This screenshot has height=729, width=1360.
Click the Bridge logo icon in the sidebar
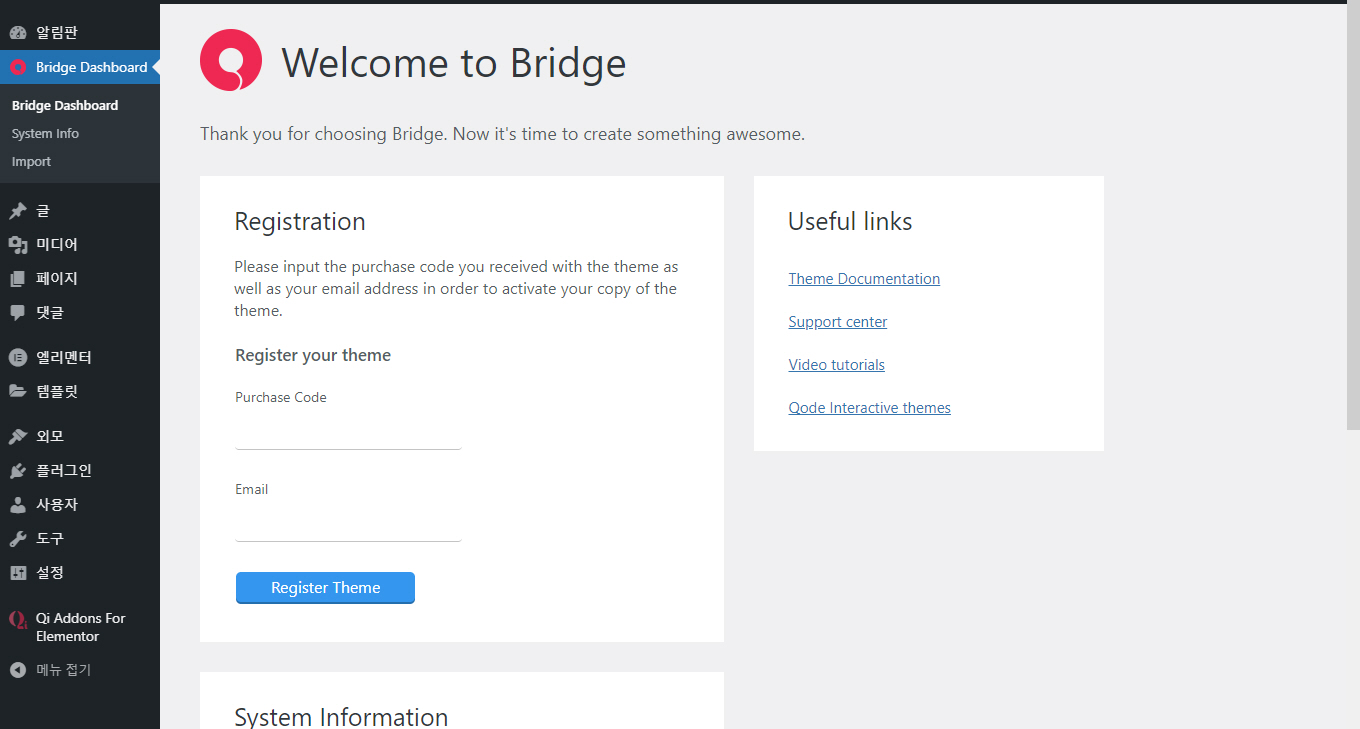coord(18,67)
